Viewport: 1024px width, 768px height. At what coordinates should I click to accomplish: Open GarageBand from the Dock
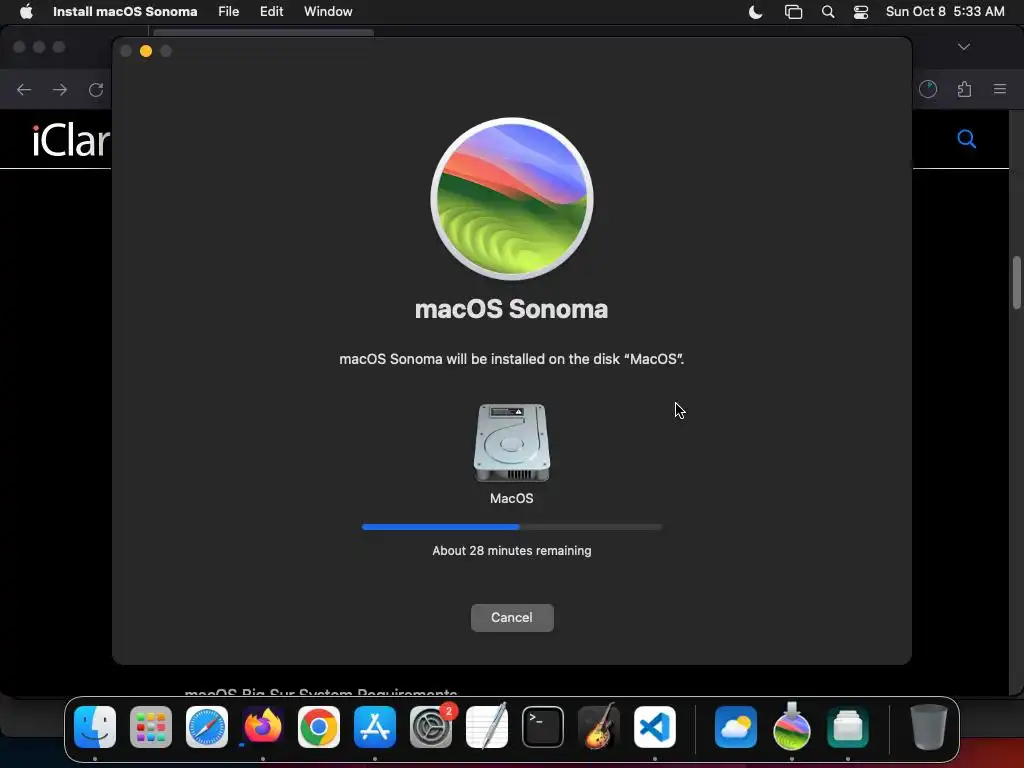coord(599,727)
